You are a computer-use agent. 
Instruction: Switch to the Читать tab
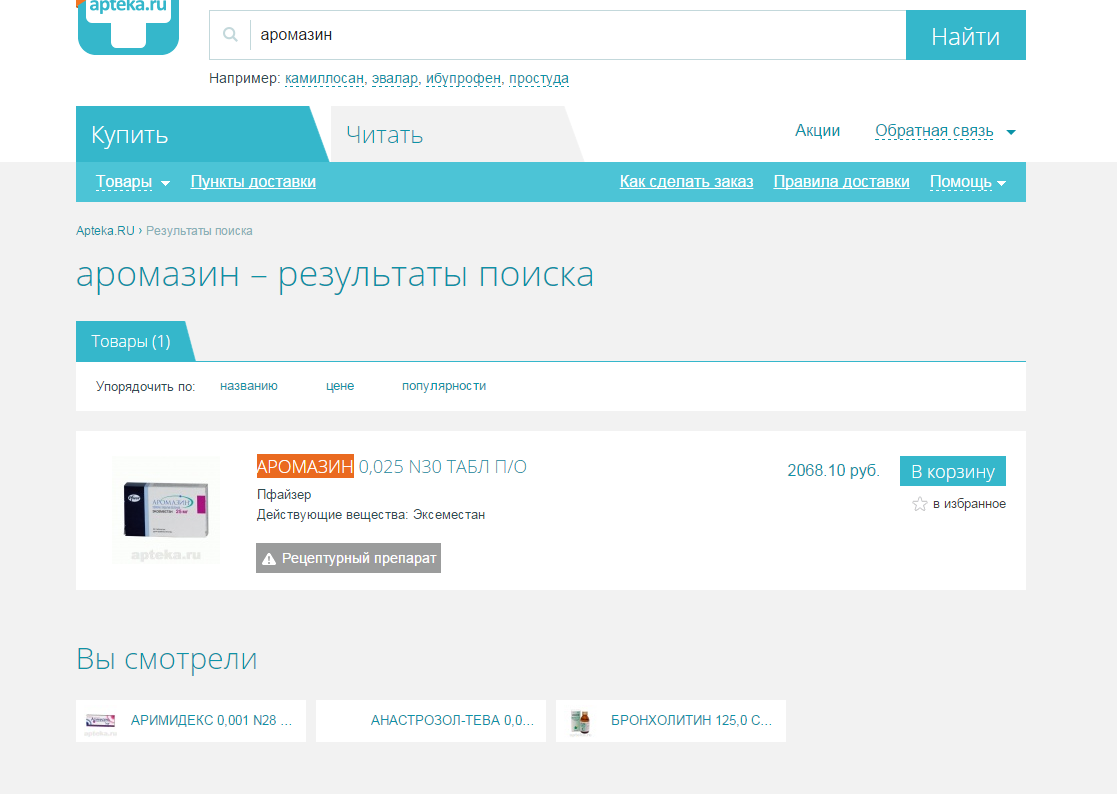pyautogui.click(x=456, y=134)
